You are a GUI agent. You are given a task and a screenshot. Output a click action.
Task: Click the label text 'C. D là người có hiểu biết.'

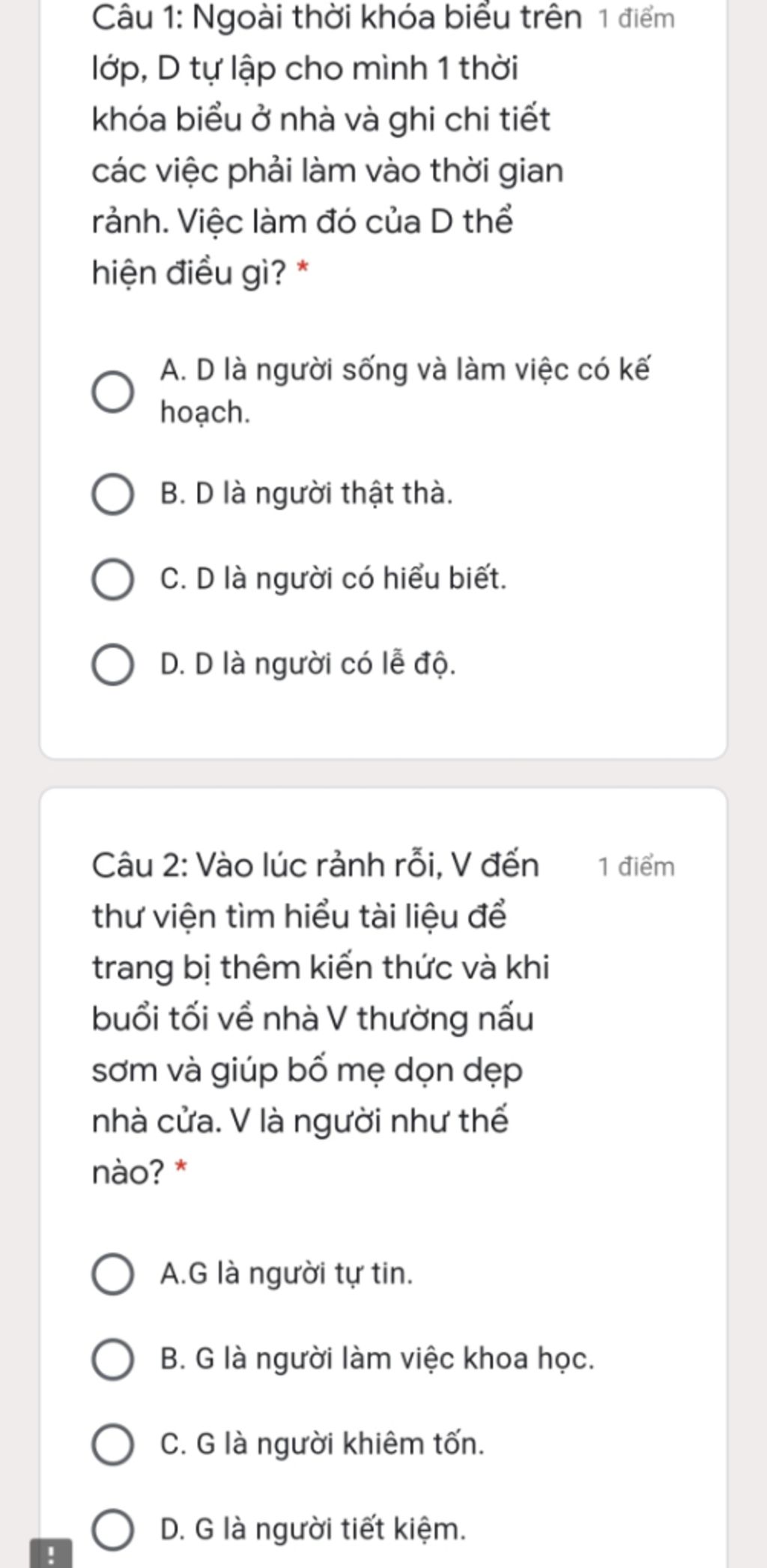pos(333,579)
